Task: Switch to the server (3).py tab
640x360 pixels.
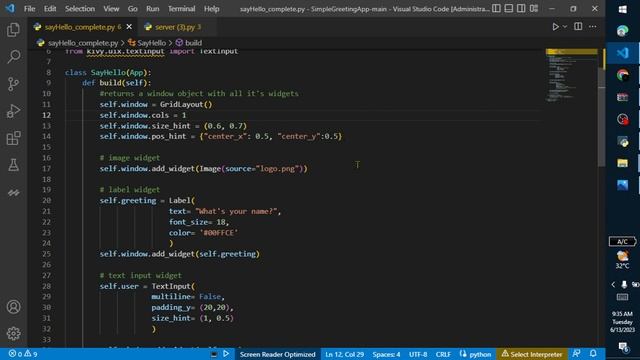Action: click(178, 27)
